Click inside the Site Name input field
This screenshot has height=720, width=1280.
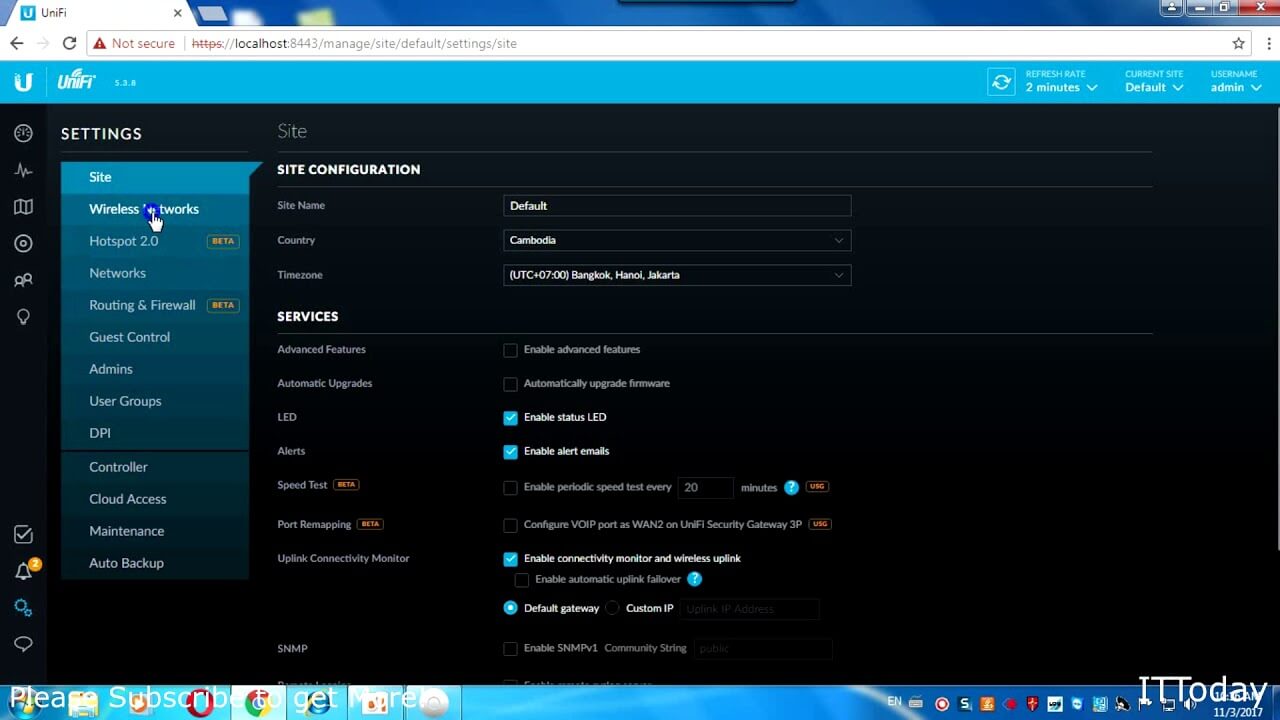coord(677,205)
